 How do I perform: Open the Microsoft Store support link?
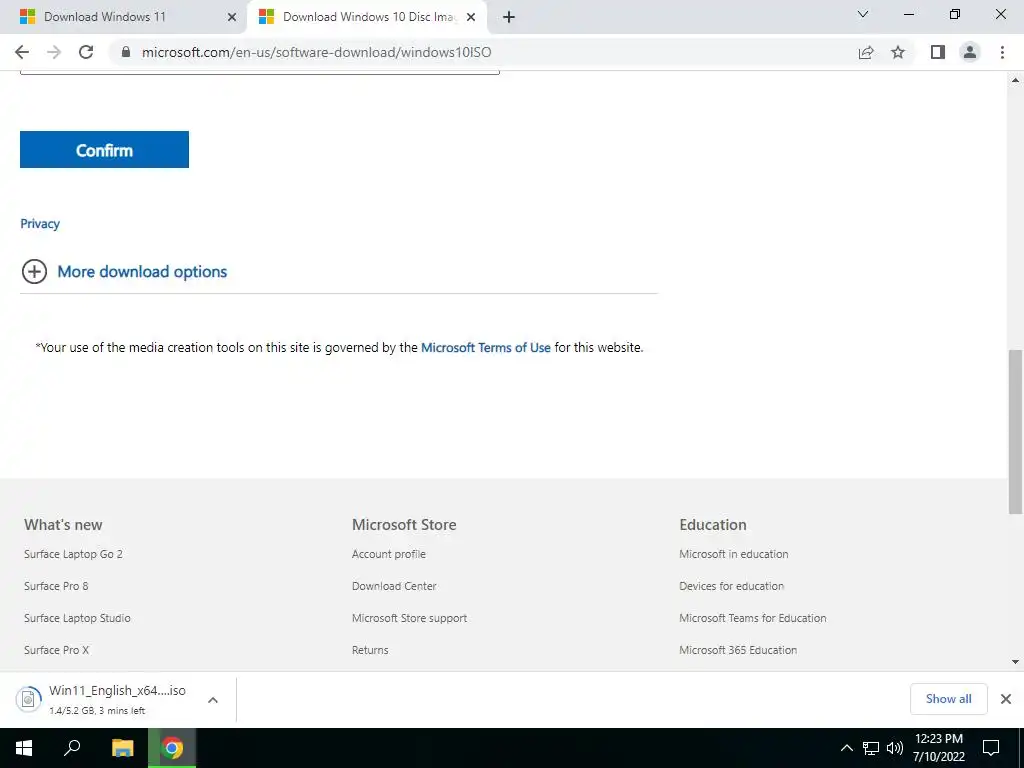click(409, 618)
